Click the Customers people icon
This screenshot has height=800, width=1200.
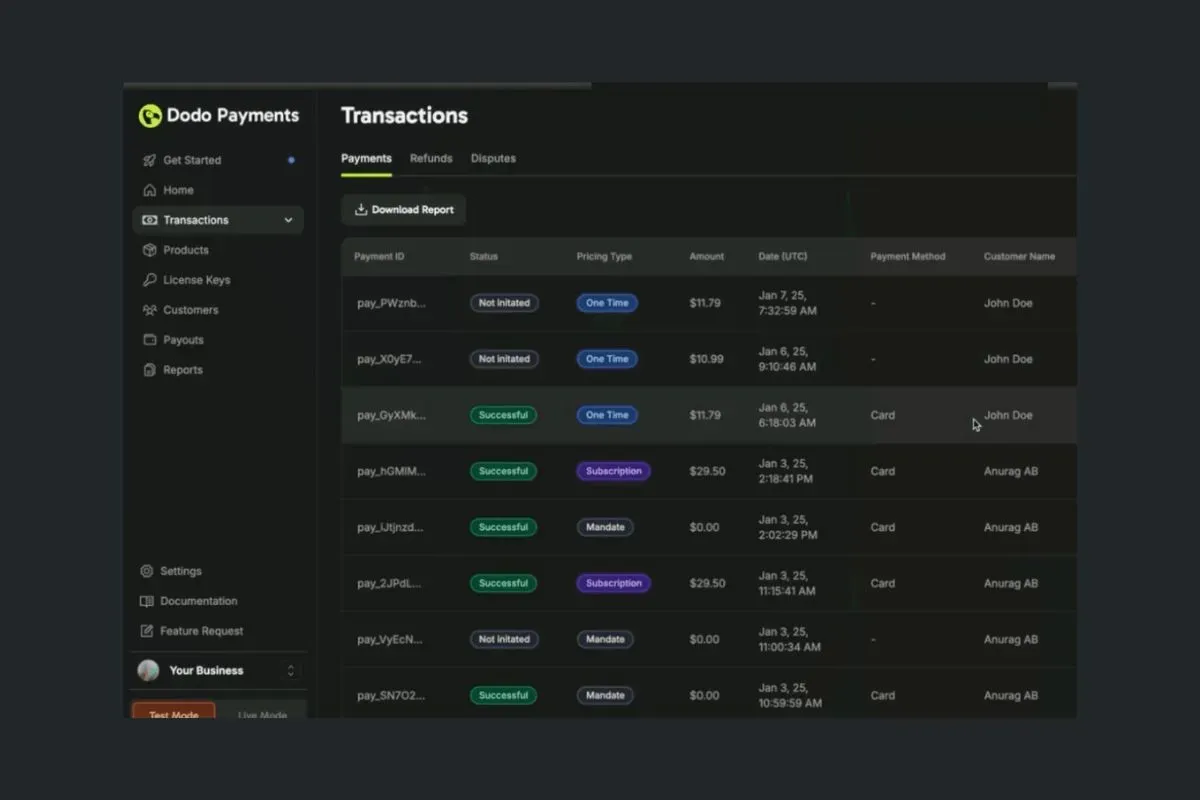coord(149,310)
